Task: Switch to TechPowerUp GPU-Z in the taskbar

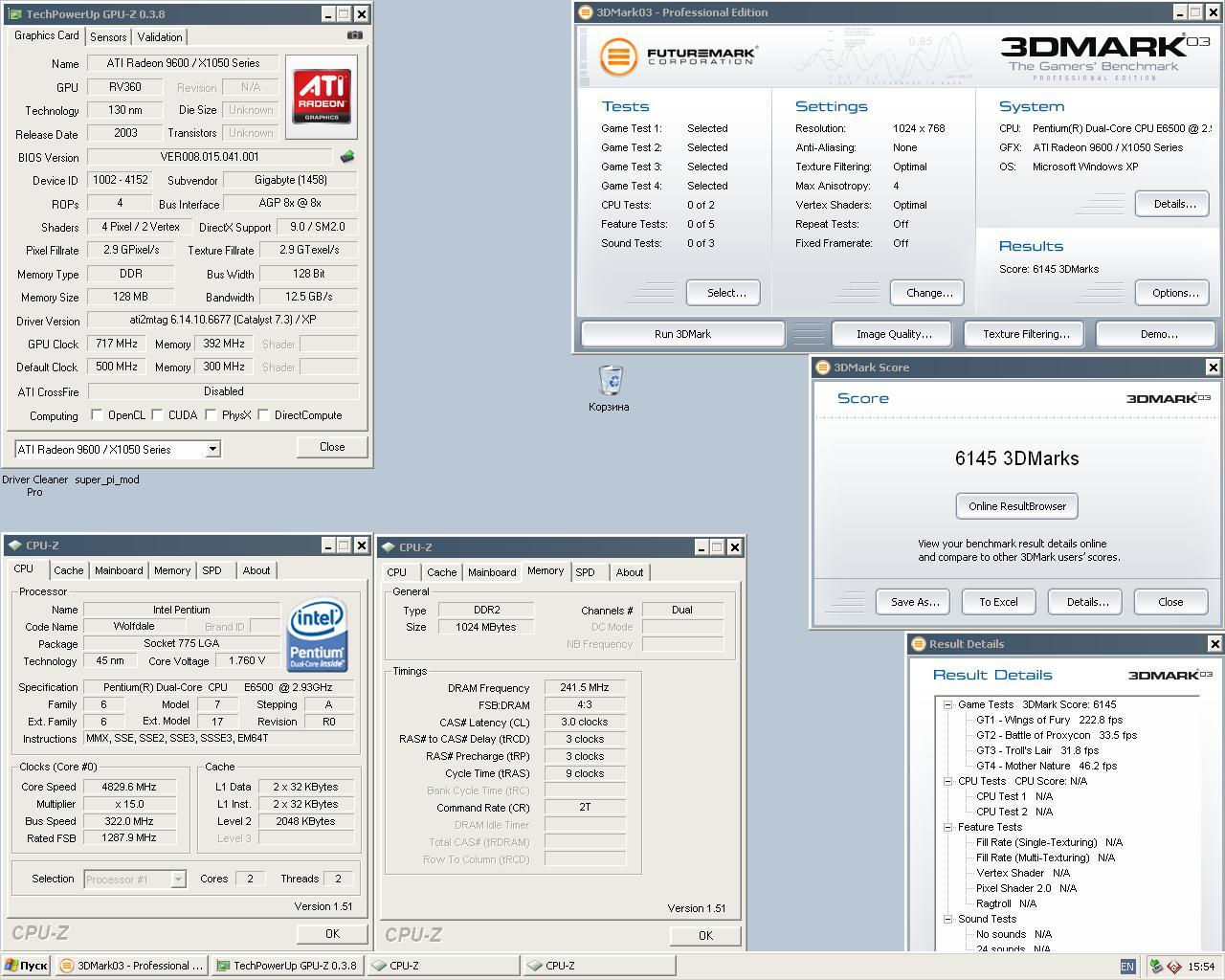Action: click(288, 966)
